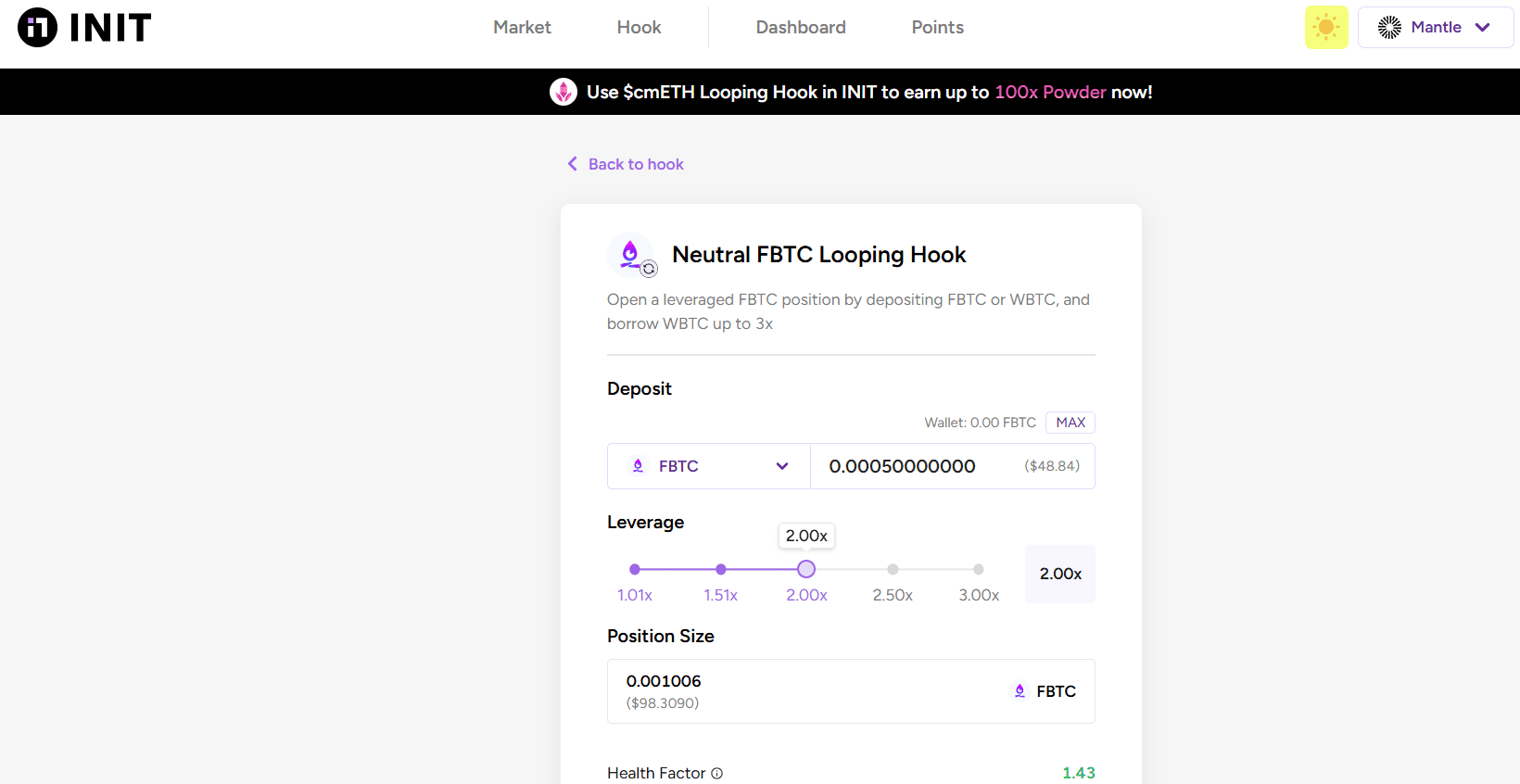This screenshot has height=784, width=1520.
Task: Click the Mantle network logo icon
Action: tap(1389, 28)
